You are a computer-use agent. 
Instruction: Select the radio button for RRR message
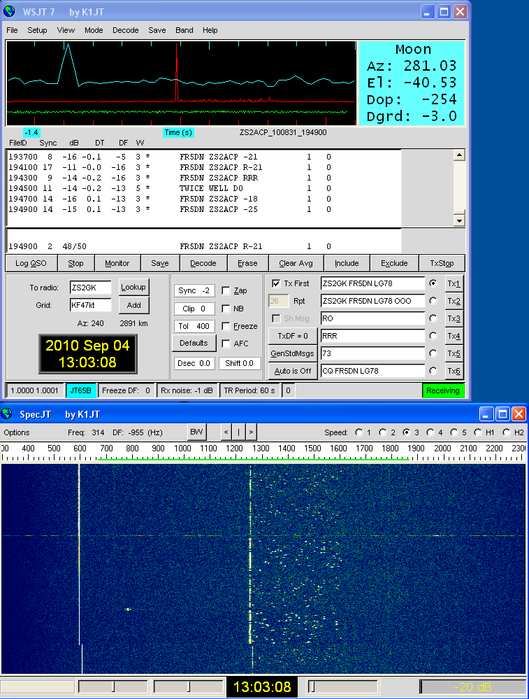coord(433,336)
